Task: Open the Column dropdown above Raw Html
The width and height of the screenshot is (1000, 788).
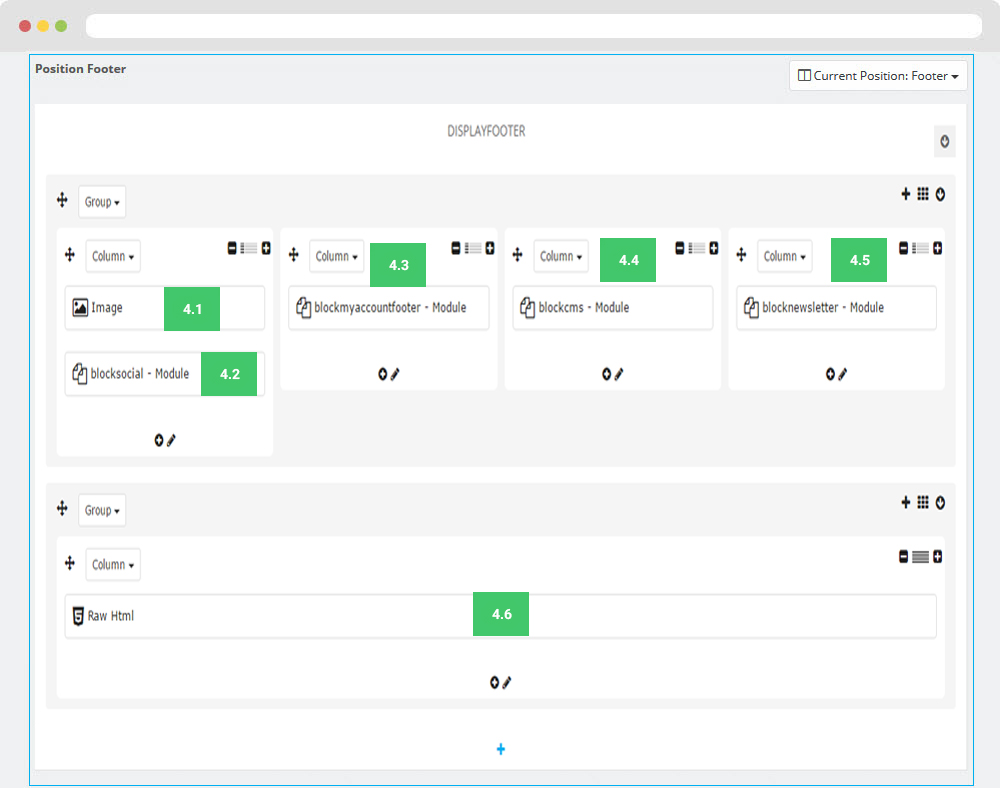Action: click(x=113, y=564)
